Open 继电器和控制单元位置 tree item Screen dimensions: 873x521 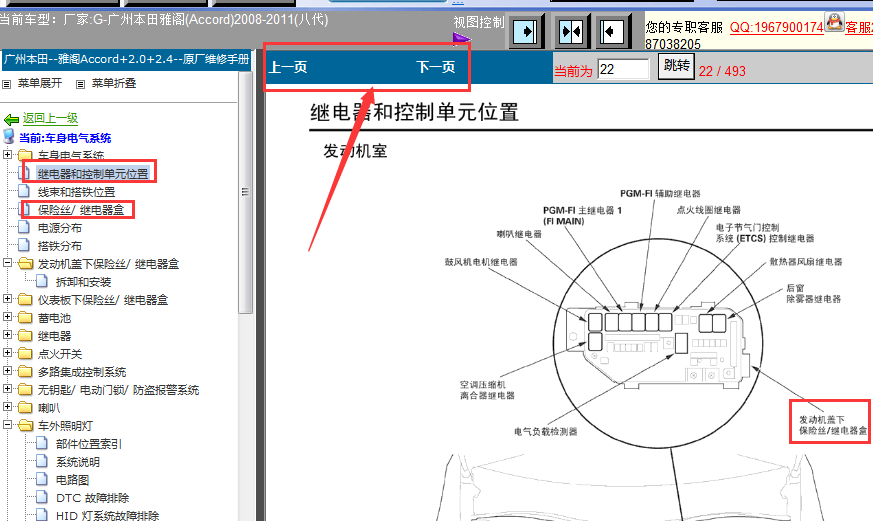(93, 174)
